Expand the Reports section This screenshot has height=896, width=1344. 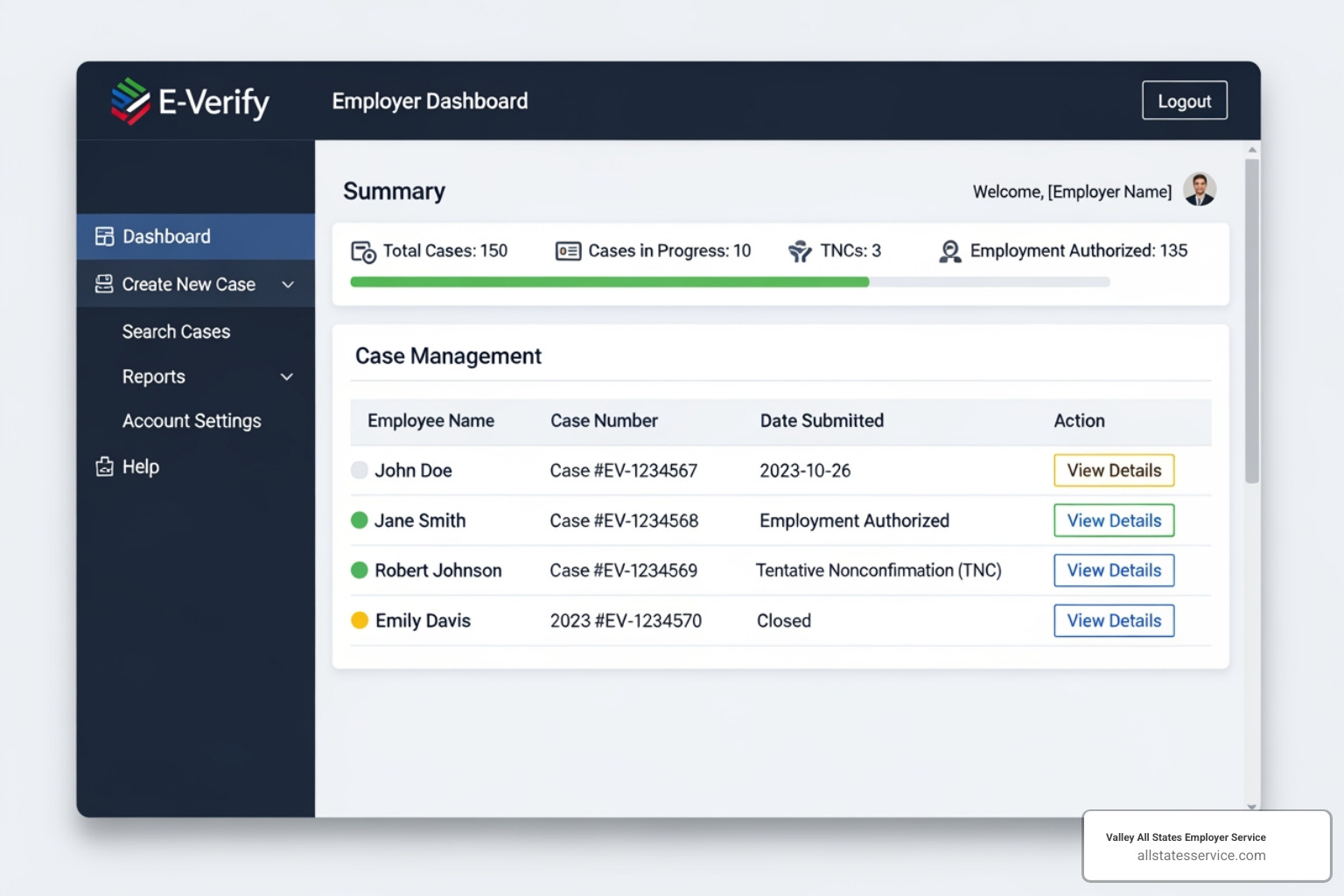154,376
